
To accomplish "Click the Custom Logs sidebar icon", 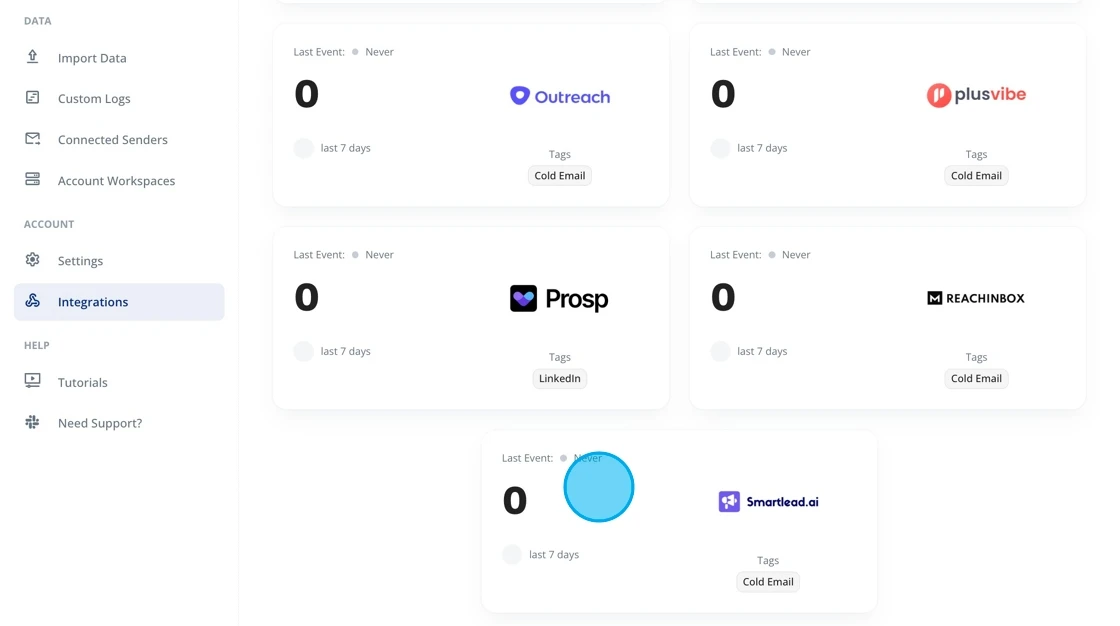I will click(32, 98).
